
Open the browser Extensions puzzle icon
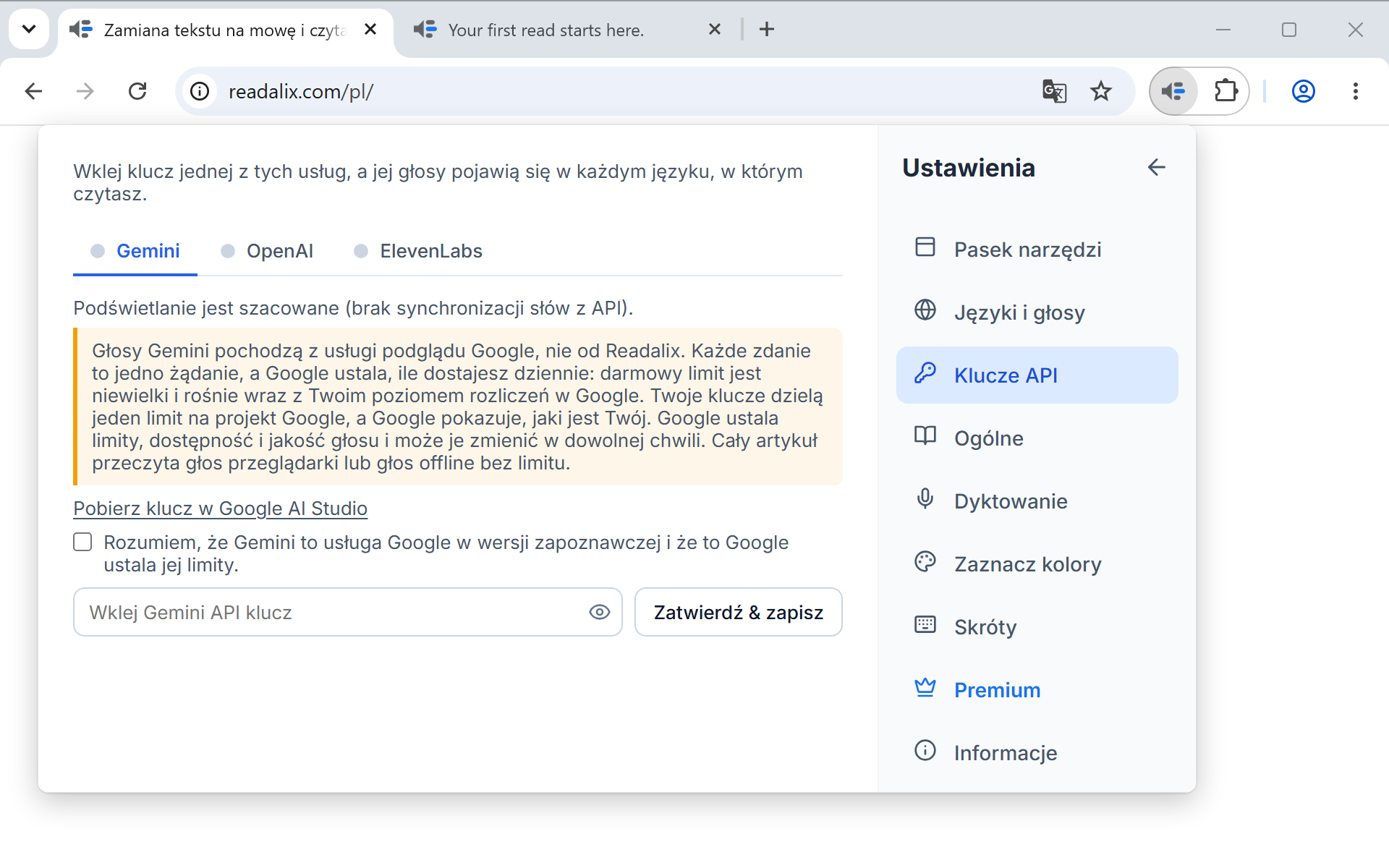1226,91
